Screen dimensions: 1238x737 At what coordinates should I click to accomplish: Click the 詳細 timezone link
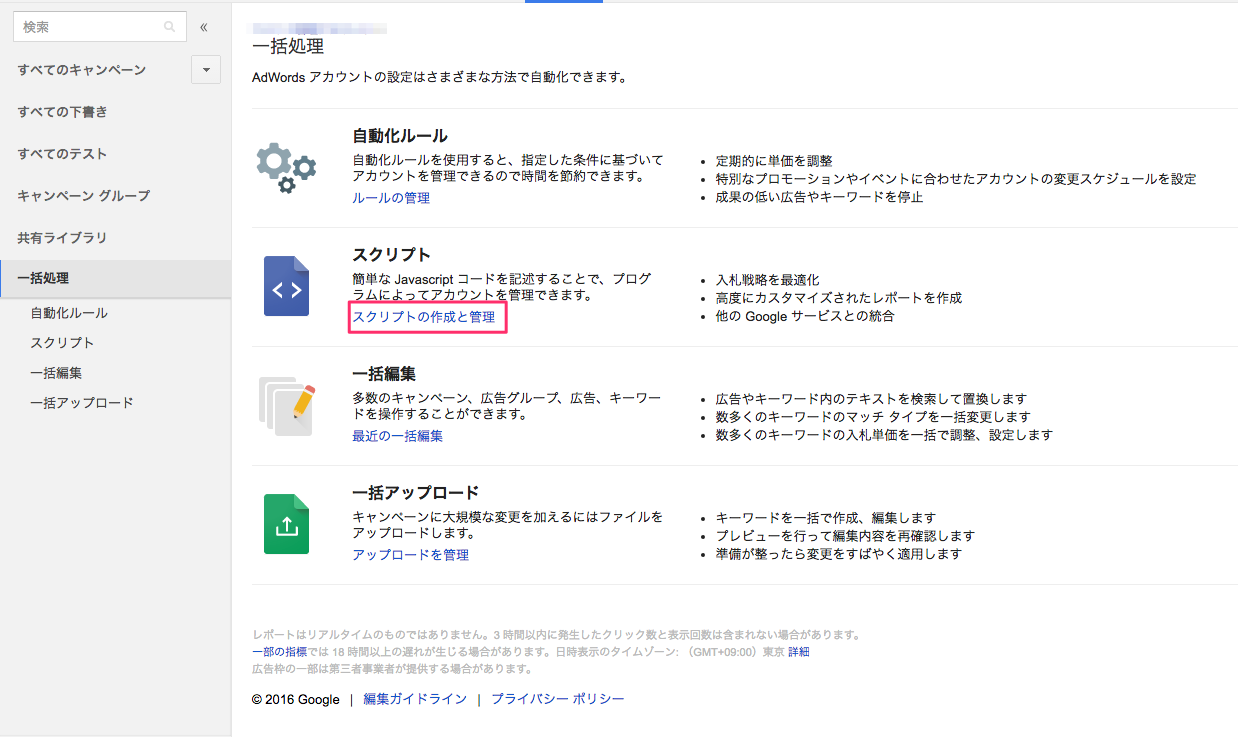point(799,652)
